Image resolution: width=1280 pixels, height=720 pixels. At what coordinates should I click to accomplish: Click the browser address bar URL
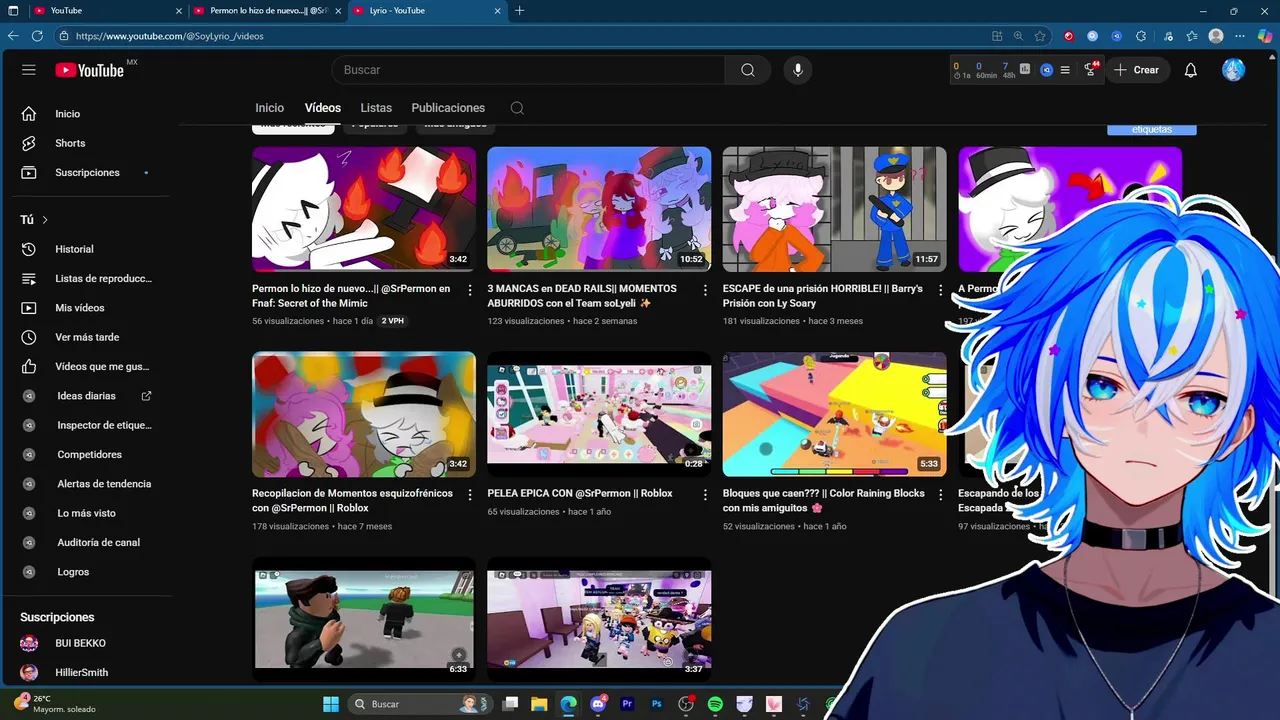(170, 36)
